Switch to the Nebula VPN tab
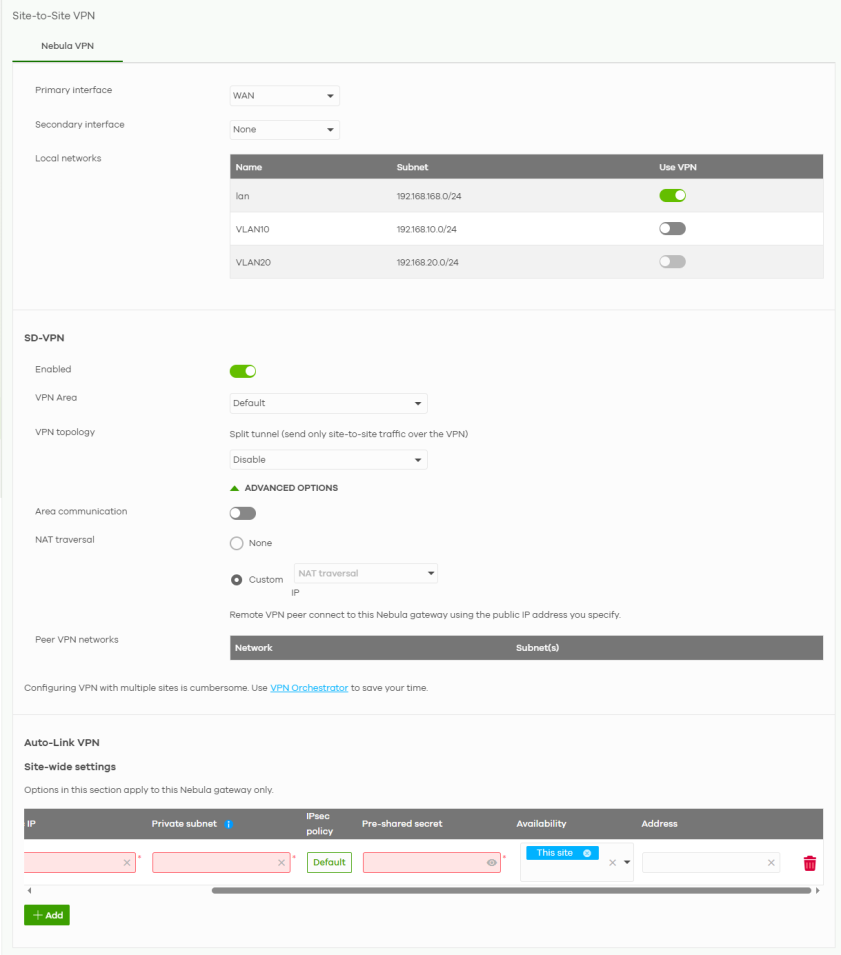The width and height of the screenshot is (841, 955). 67,46
